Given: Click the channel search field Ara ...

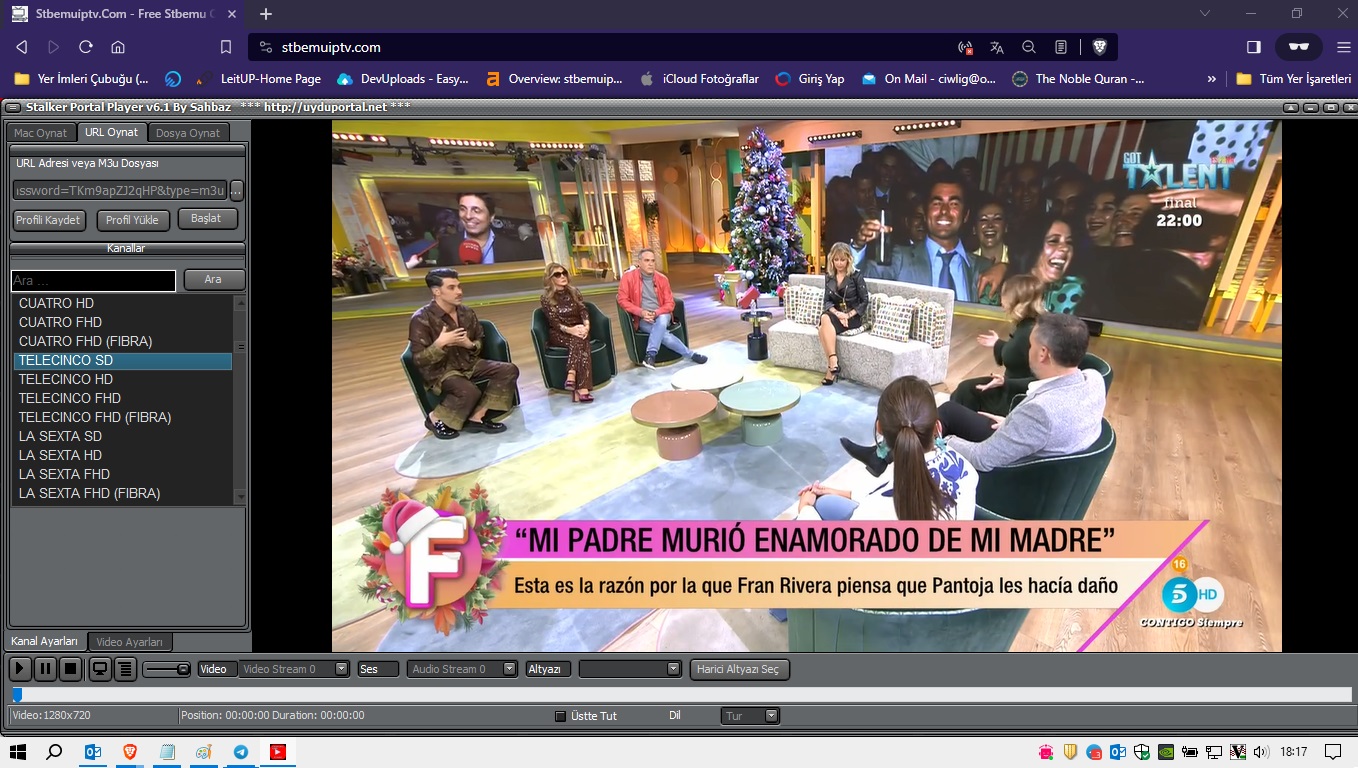Looking at the screenshot, I should pos(93,281).
